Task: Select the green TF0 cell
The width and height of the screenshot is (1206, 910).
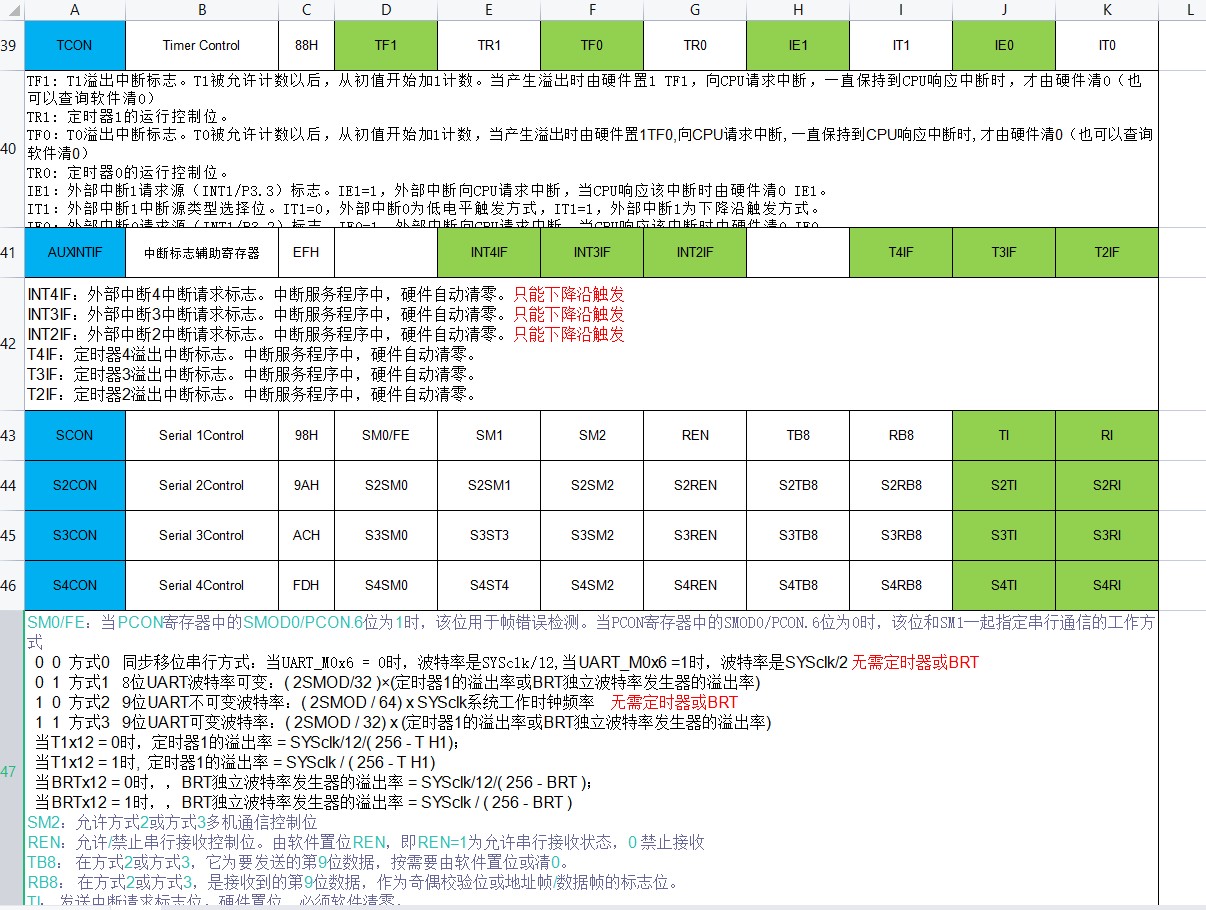Action: (x=592, y=45)
